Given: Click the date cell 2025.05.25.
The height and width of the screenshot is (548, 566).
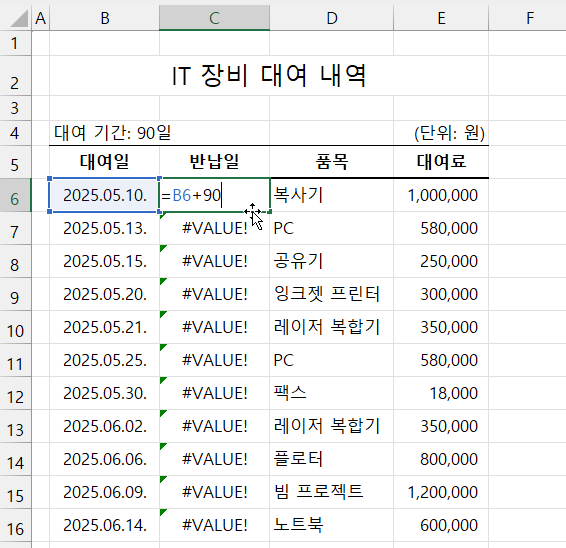Looking at the screenshot, I should tap(105, 360).
